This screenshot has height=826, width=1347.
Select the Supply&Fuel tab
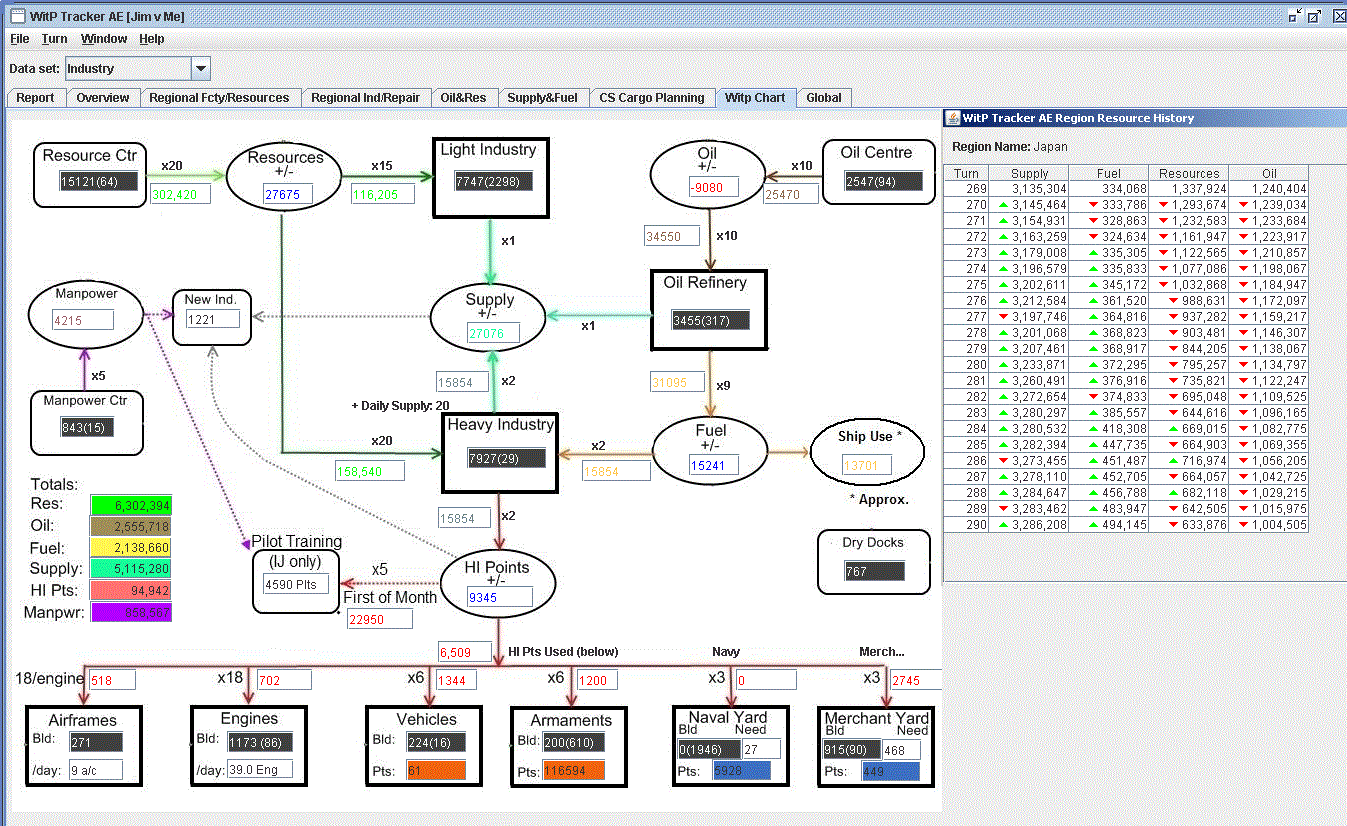click(x=542, y=98)
